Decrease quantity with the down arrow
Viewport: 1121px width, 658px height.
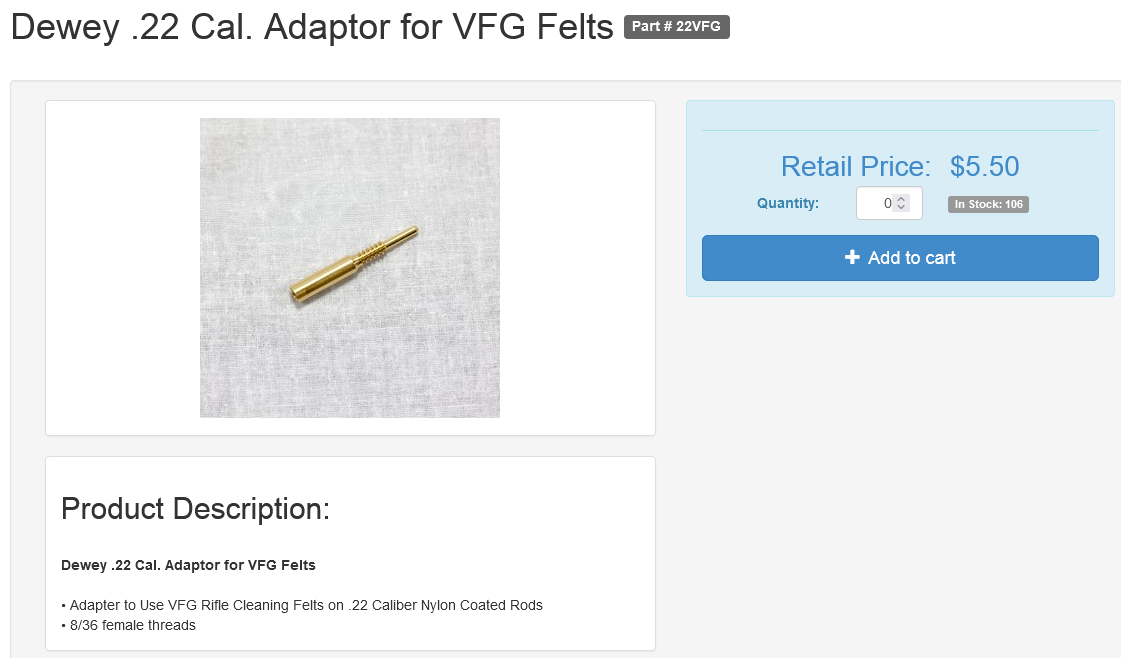(x=902, y=207)
